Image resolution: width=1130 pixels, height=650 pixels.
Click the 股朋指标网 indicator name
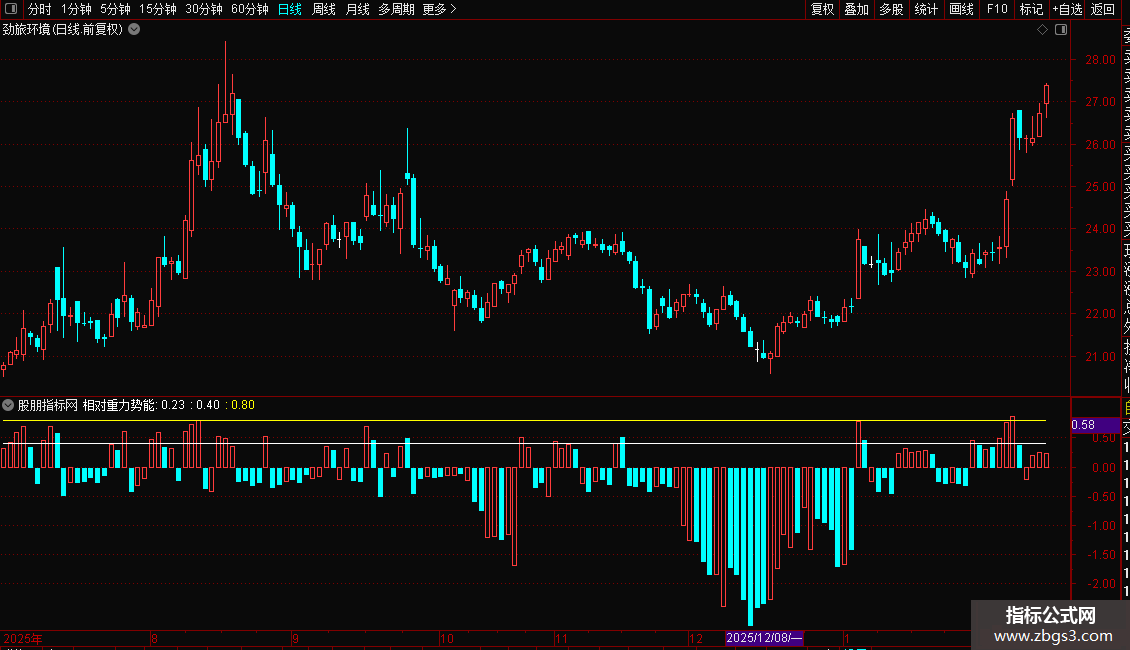[48, 405]
